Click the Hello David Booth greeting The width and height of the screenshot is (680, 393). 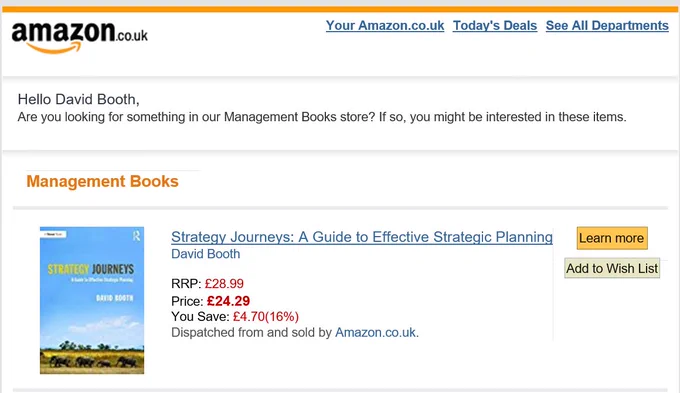[78, 99]
